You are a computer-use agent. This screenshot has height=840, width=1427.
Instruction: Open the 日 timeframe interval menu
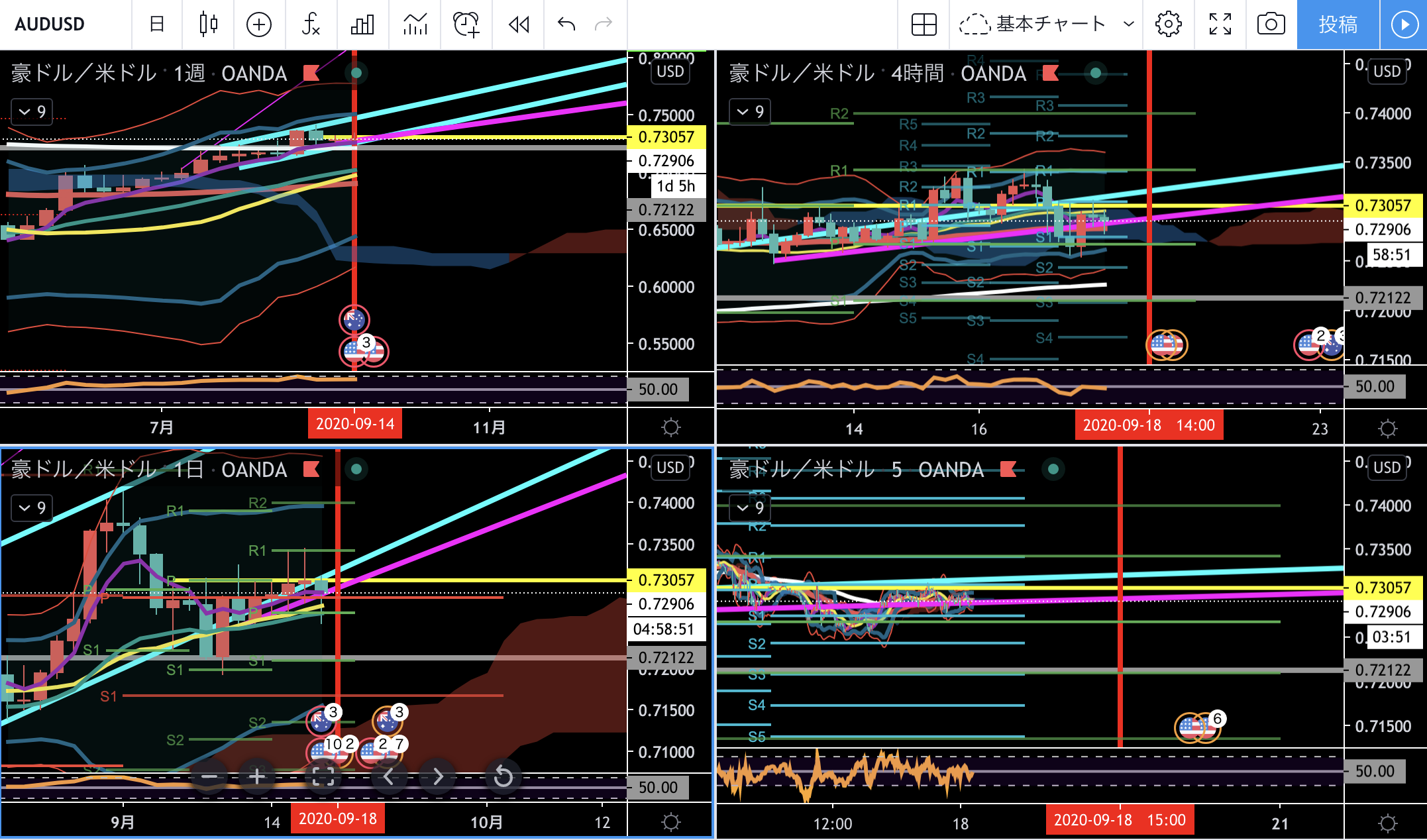point(157,25)
